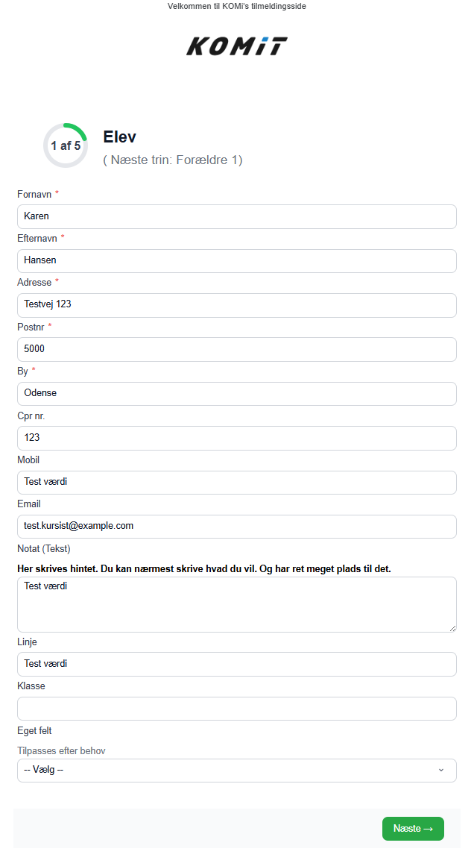Screen dimensions: 475x856
Task: Click the Næste button
Action: (413, 829)
